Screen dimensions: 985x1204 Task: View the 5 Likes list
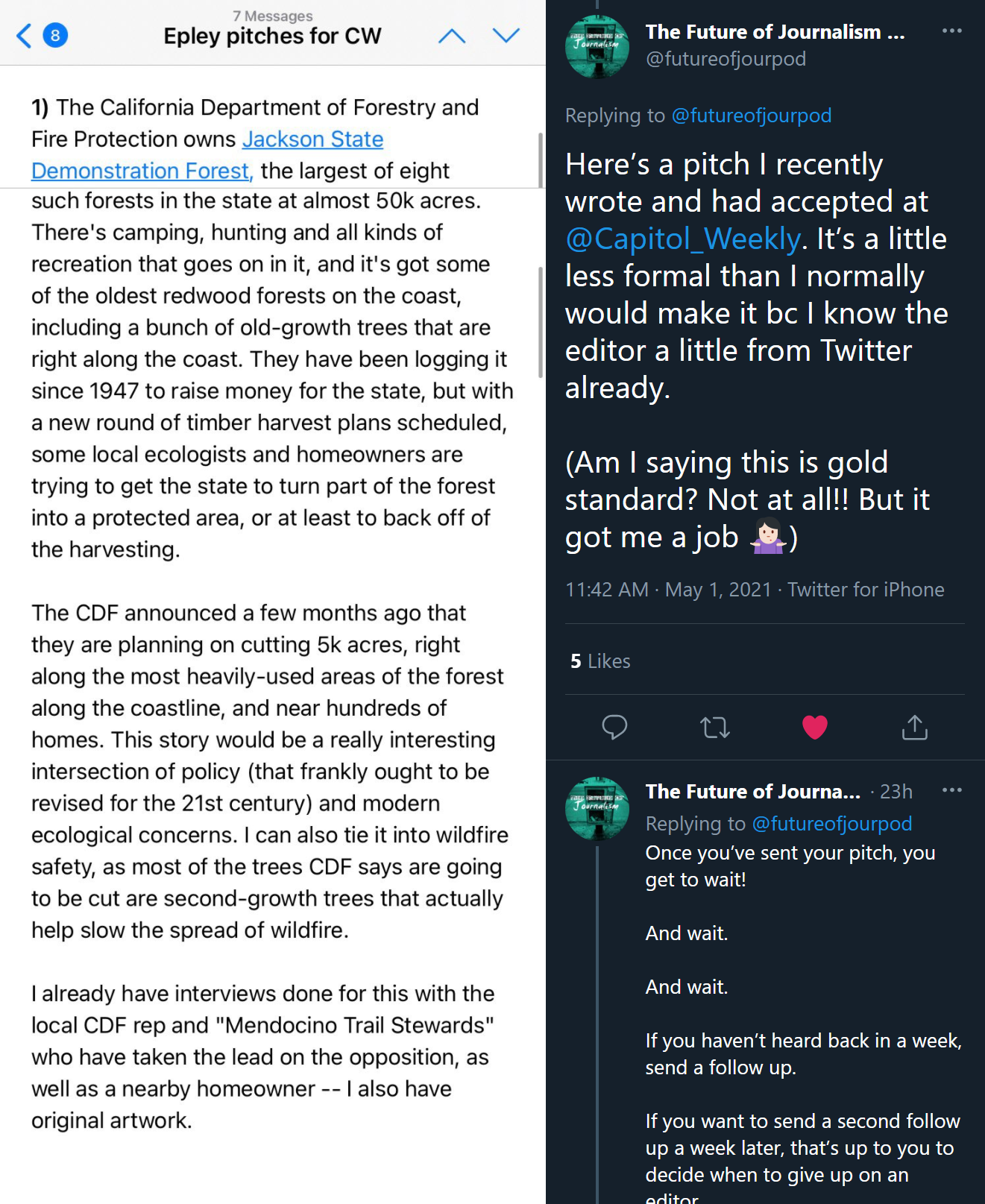600,661
